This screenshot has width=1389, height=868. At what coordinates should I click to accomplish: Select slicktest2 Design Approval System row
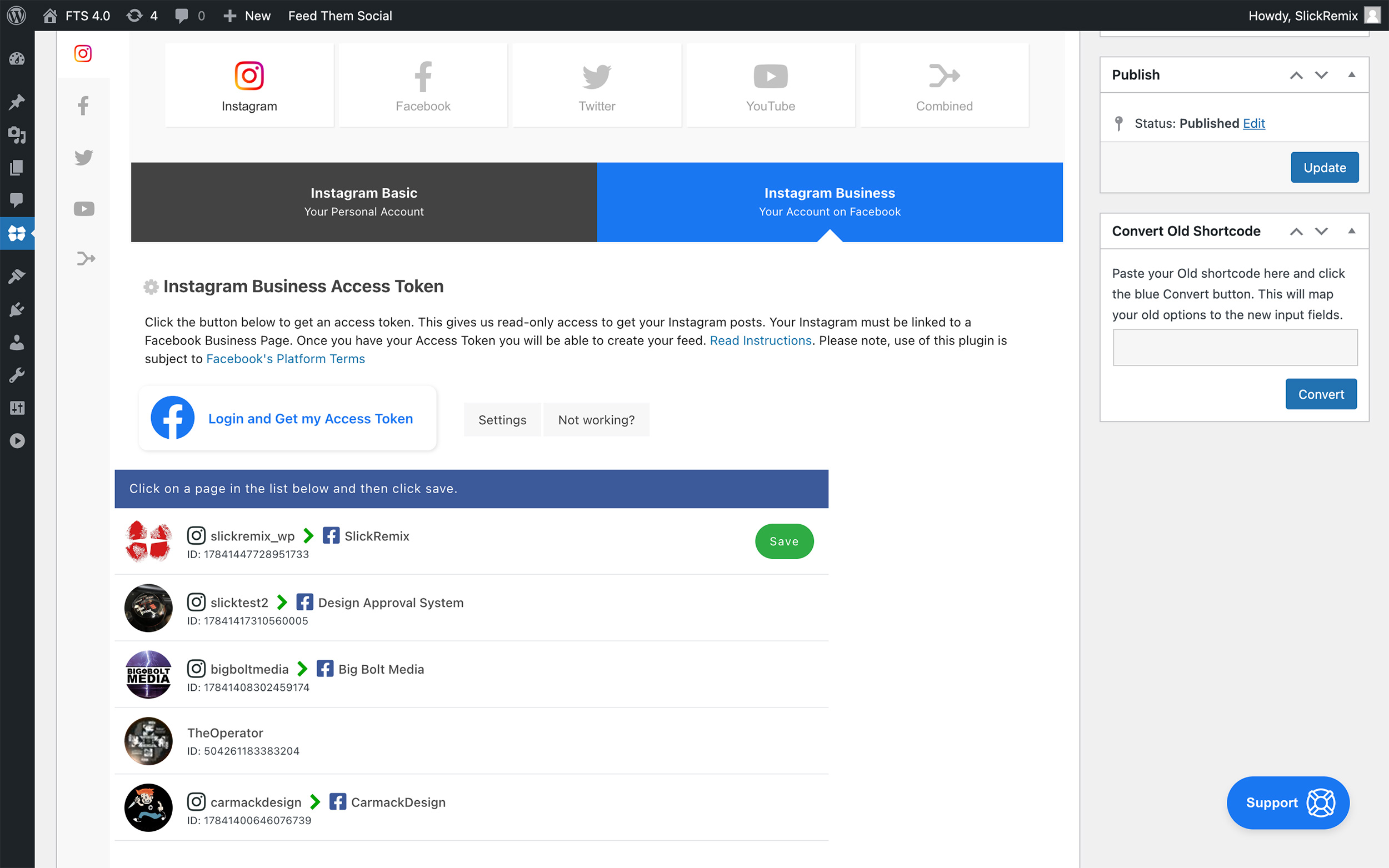click(471, 608)
